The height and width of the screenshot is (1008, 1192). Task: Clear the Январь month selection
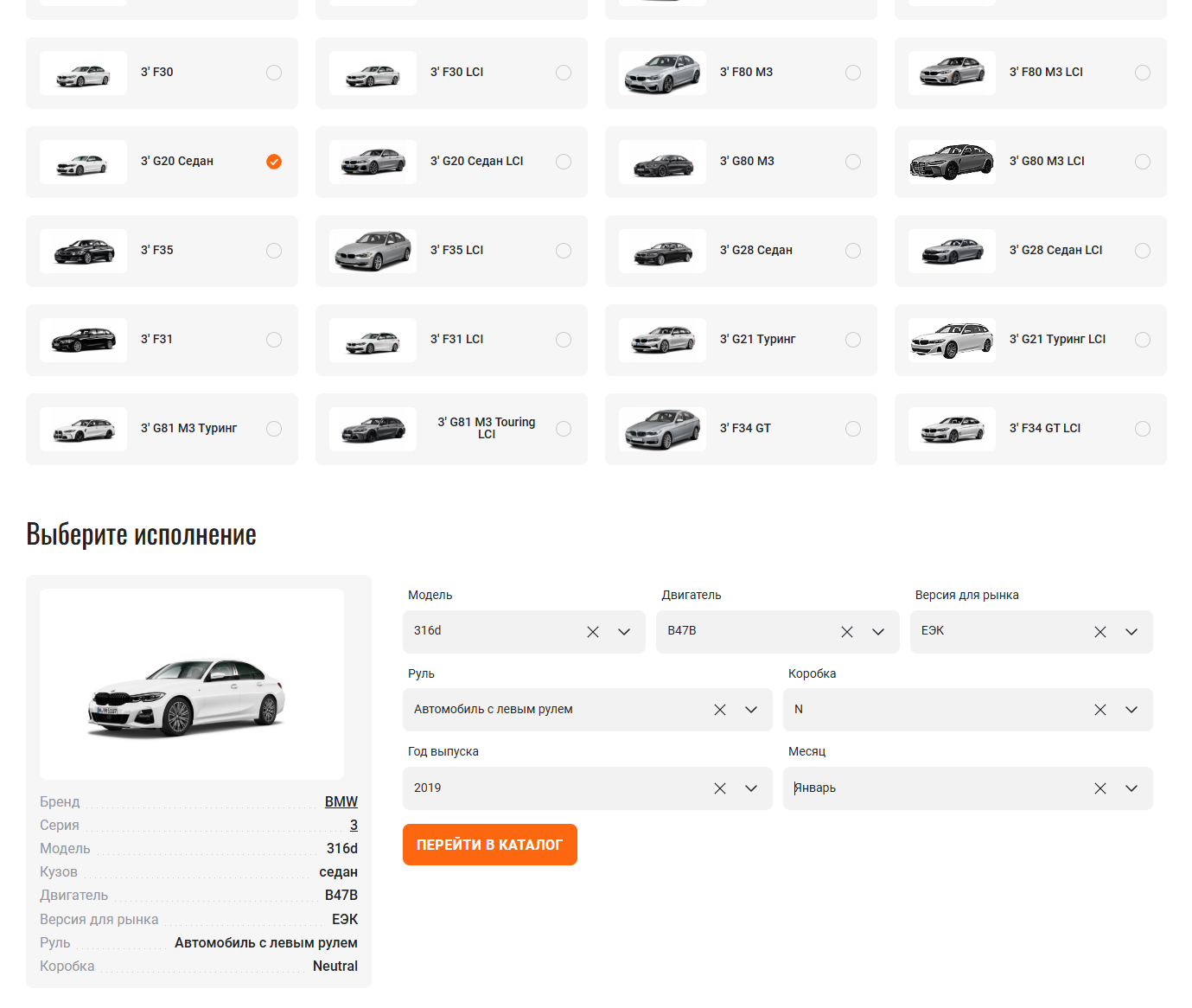pos(1100,788)
